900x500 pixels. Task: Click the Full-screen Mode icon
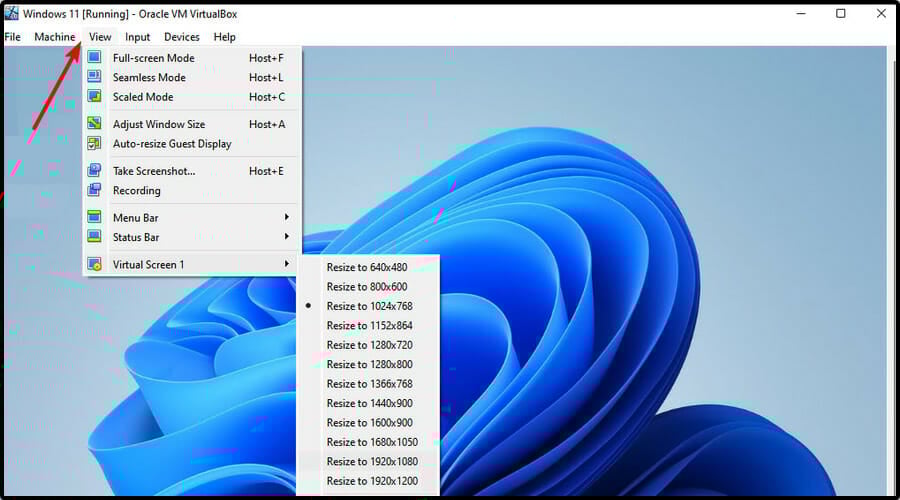[x=94, y=57]
